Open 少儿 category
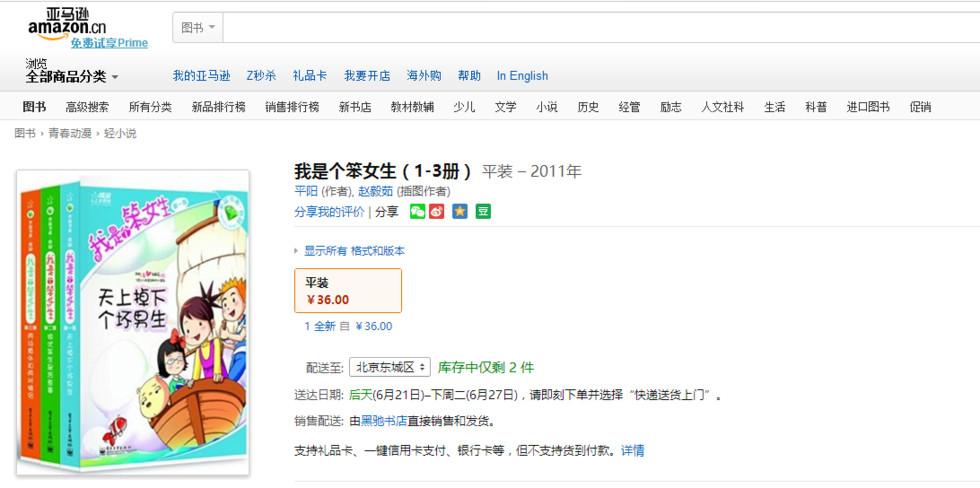This screenshot has width=980, height=488. [x=464, y=107]
